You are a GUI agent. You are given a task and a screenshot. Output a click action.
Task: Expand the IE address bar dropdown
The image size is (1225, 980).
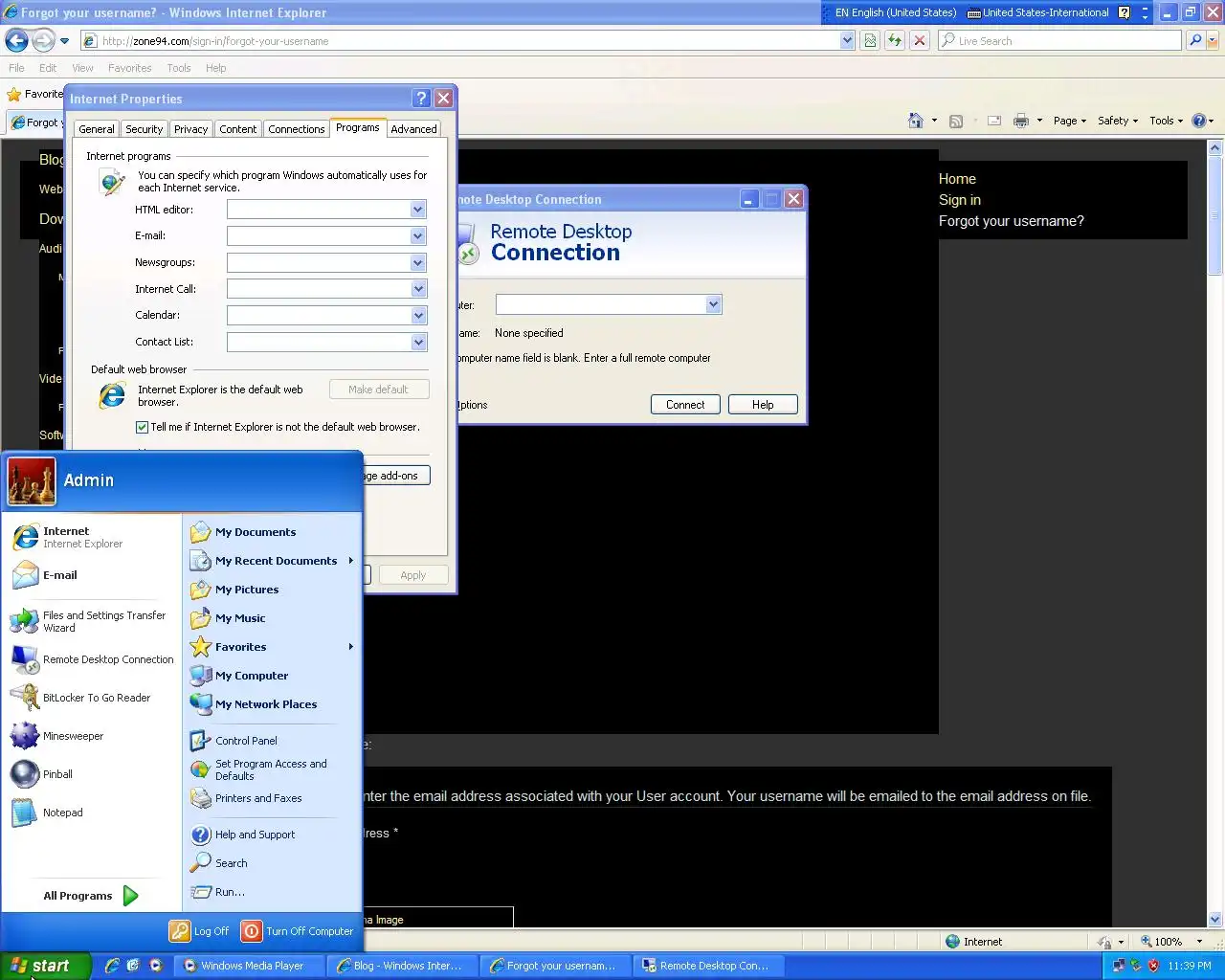(x=847, y=40)
